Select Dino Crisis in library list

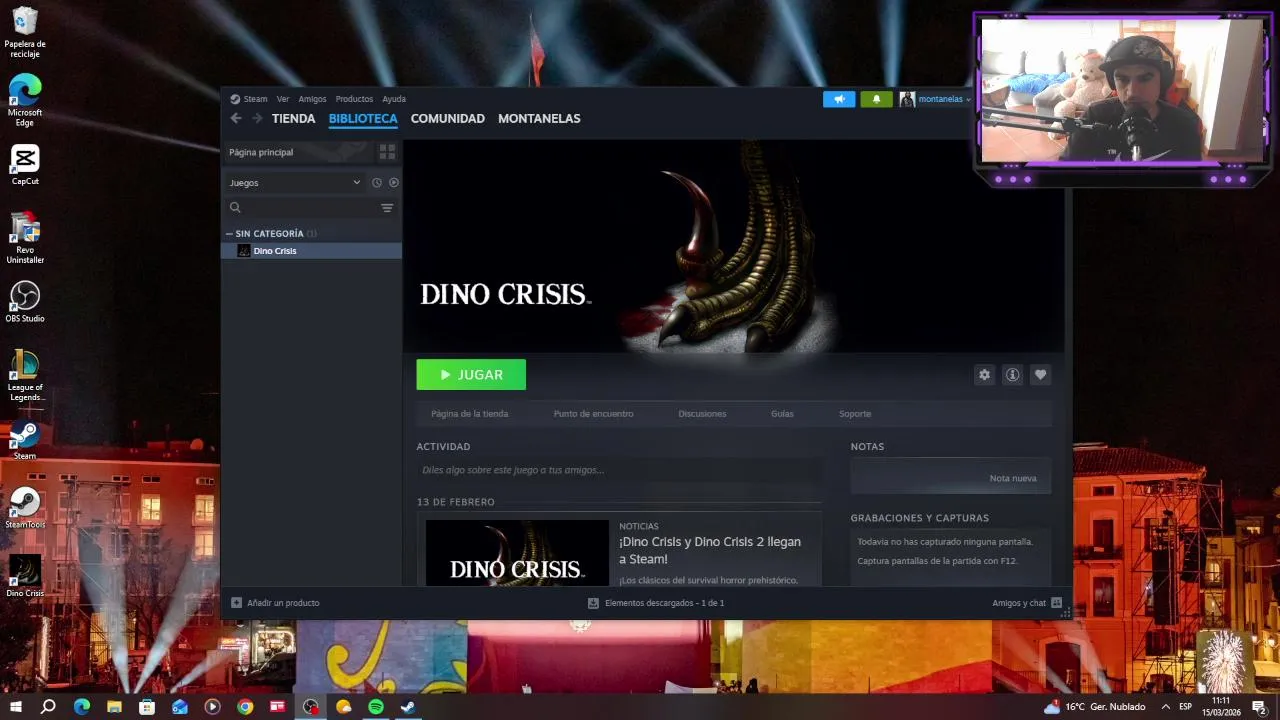(311, 251)
